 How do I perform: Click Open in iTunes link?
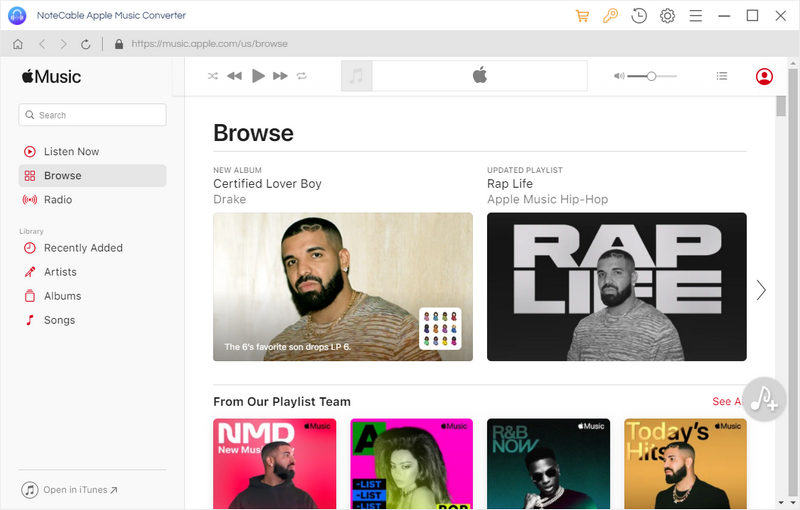(x=70, y=490)
